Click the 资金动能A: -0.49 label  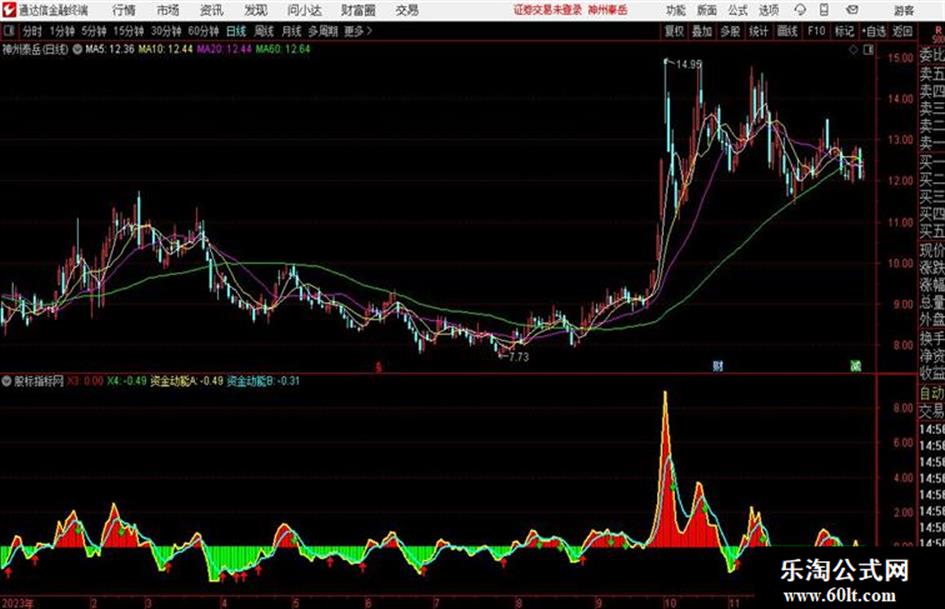coord(187,381)
